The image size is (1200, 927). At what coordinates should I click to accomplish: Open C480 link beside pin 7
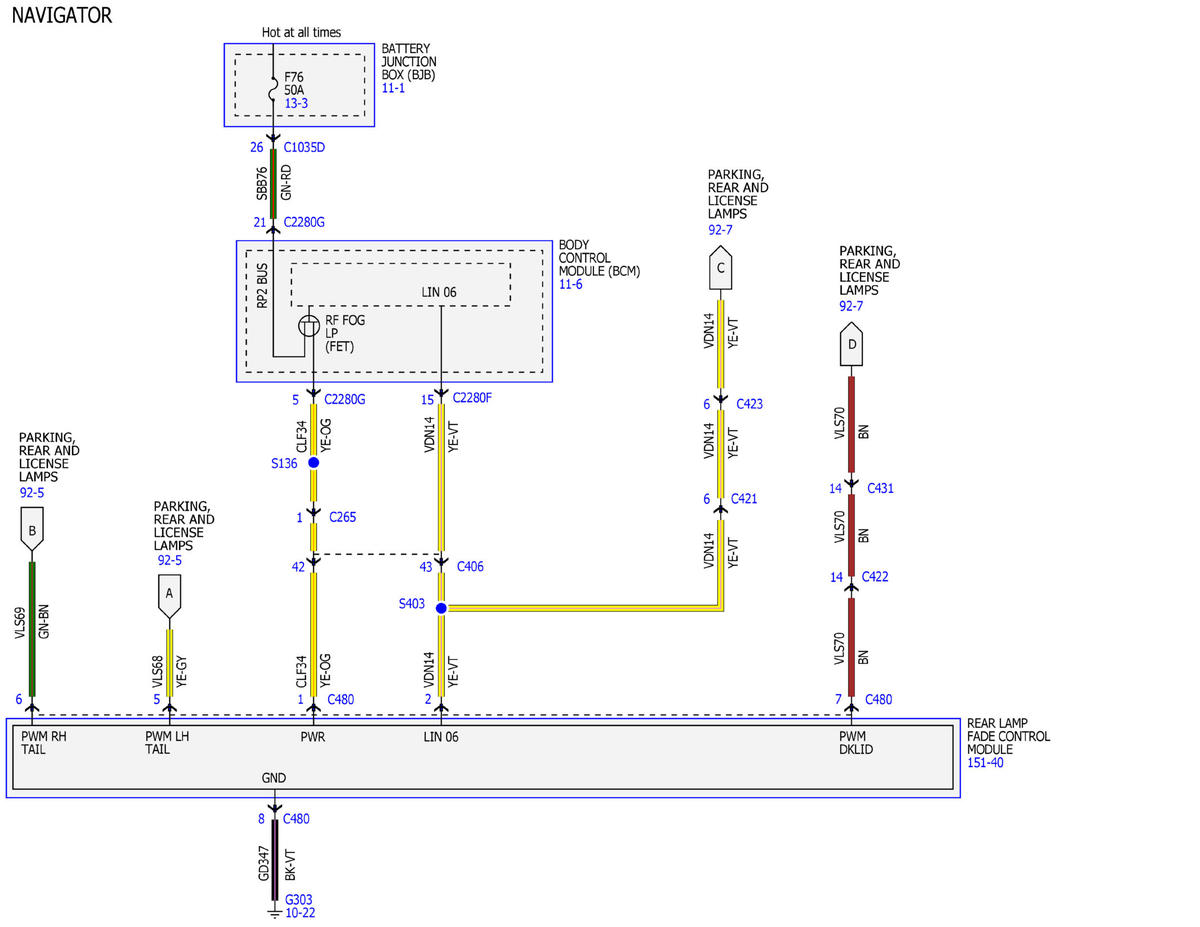[x=879, y=699]
